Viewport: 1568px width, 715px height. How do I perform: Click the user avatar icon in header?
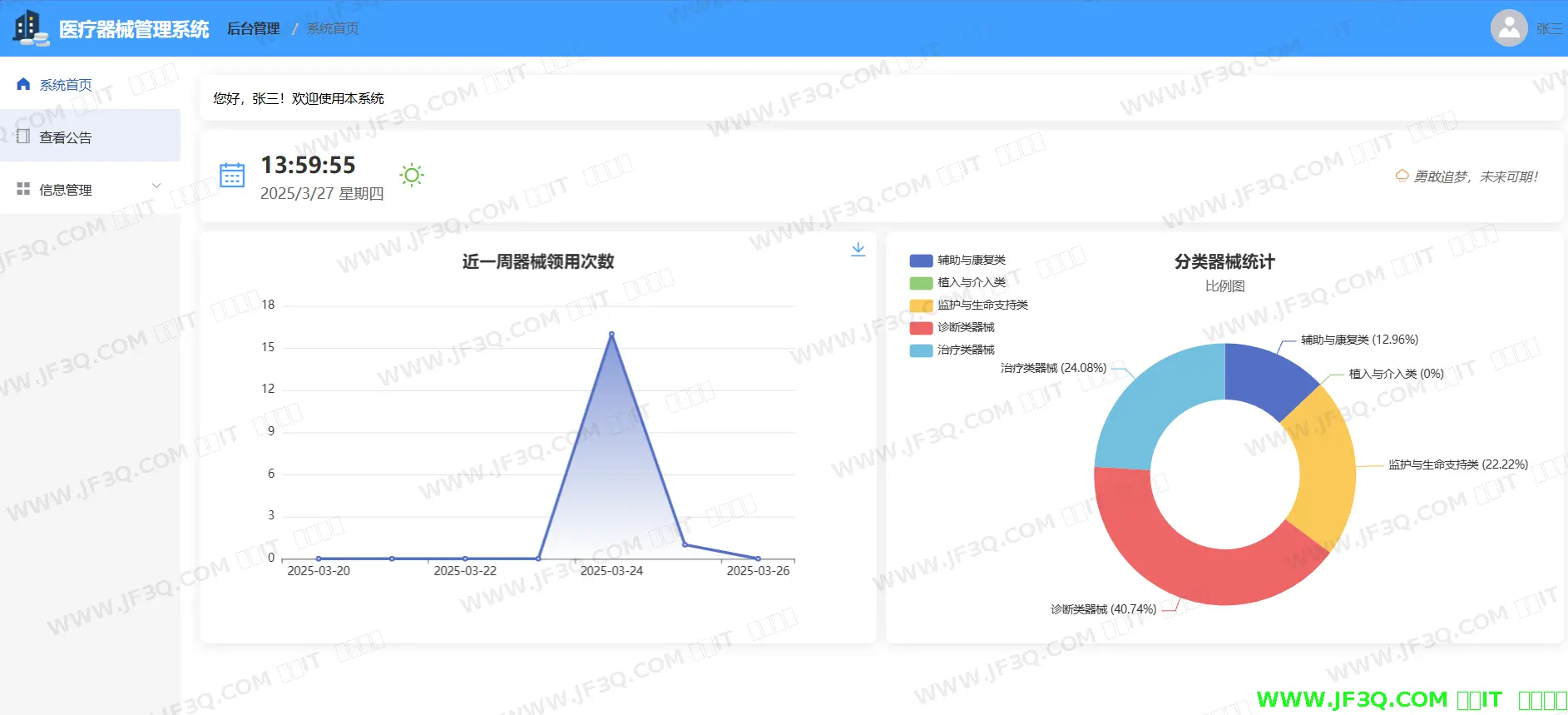coord(1508,28)
